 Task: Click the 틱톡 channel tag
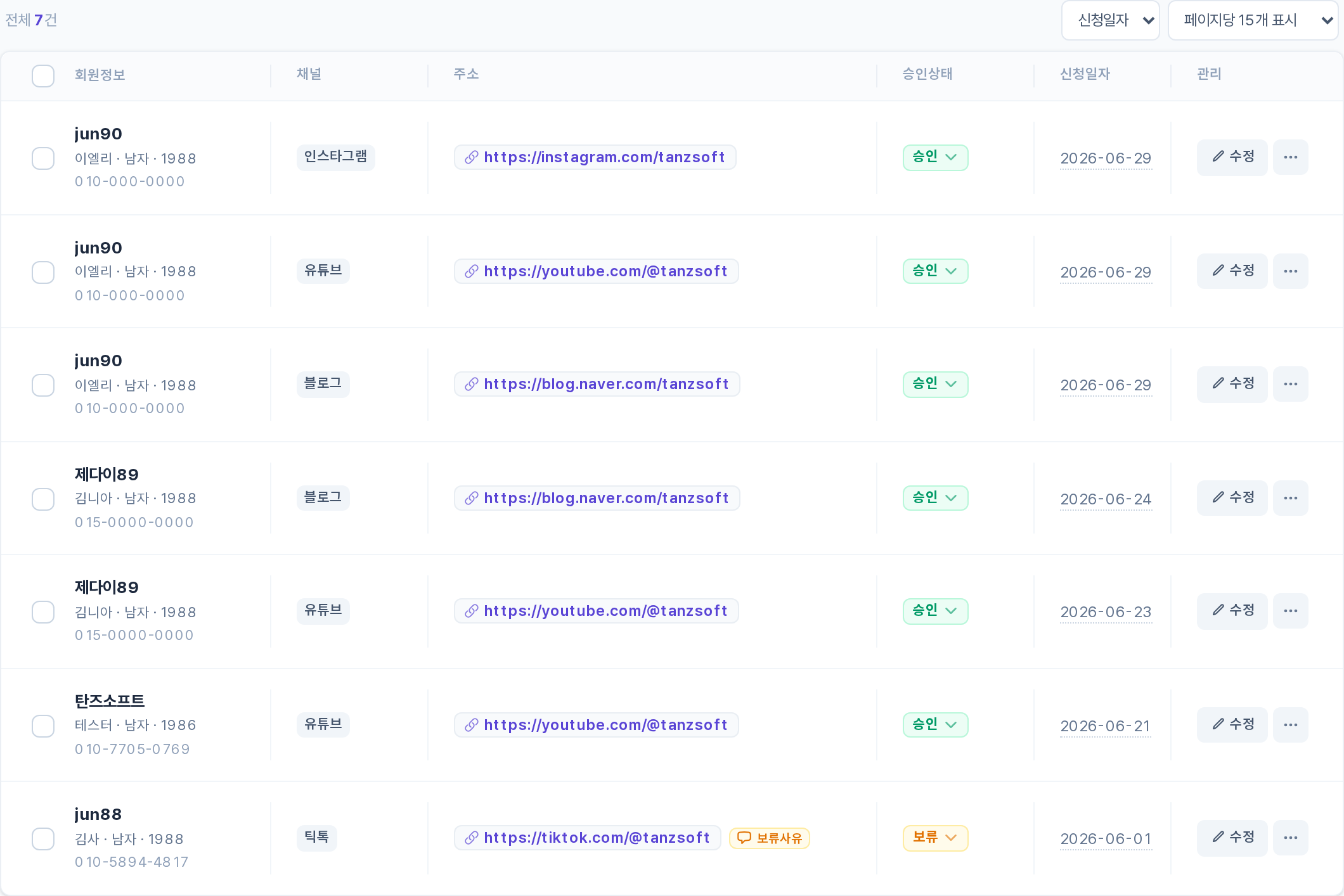coord(316,838)
